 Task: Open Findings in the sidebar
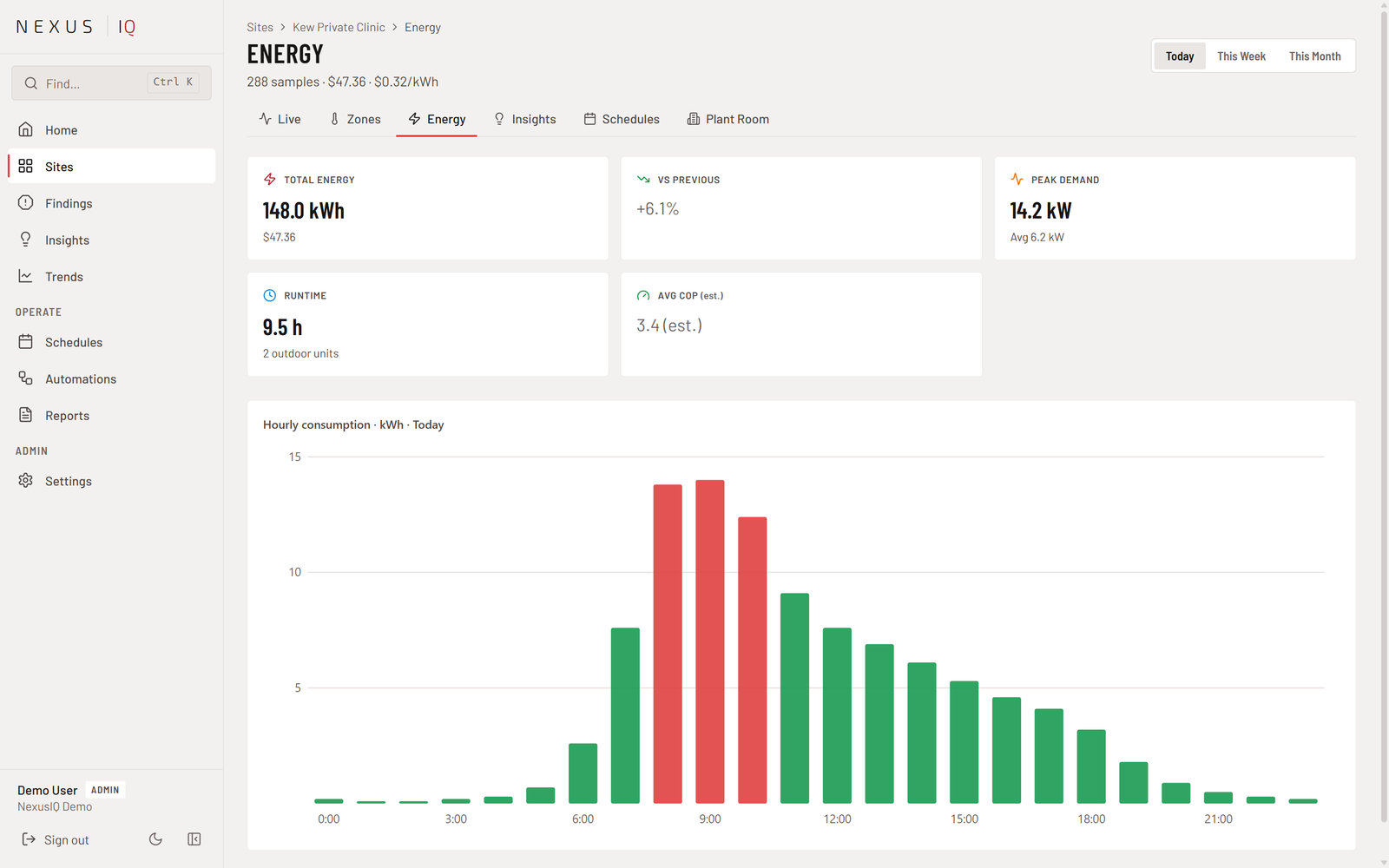click(x=112, y=203)
